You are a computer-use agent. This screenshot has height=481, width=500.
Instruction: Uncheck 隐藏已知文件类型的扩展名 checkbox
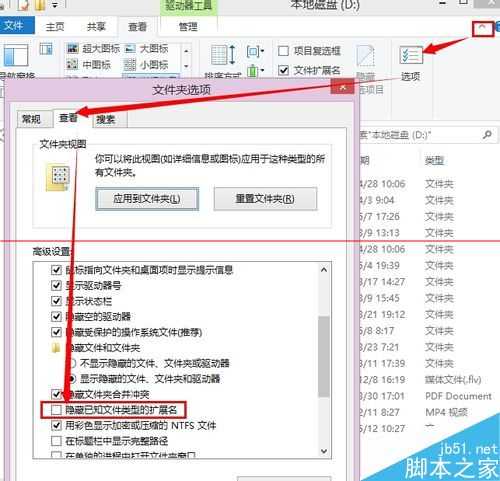56,410
